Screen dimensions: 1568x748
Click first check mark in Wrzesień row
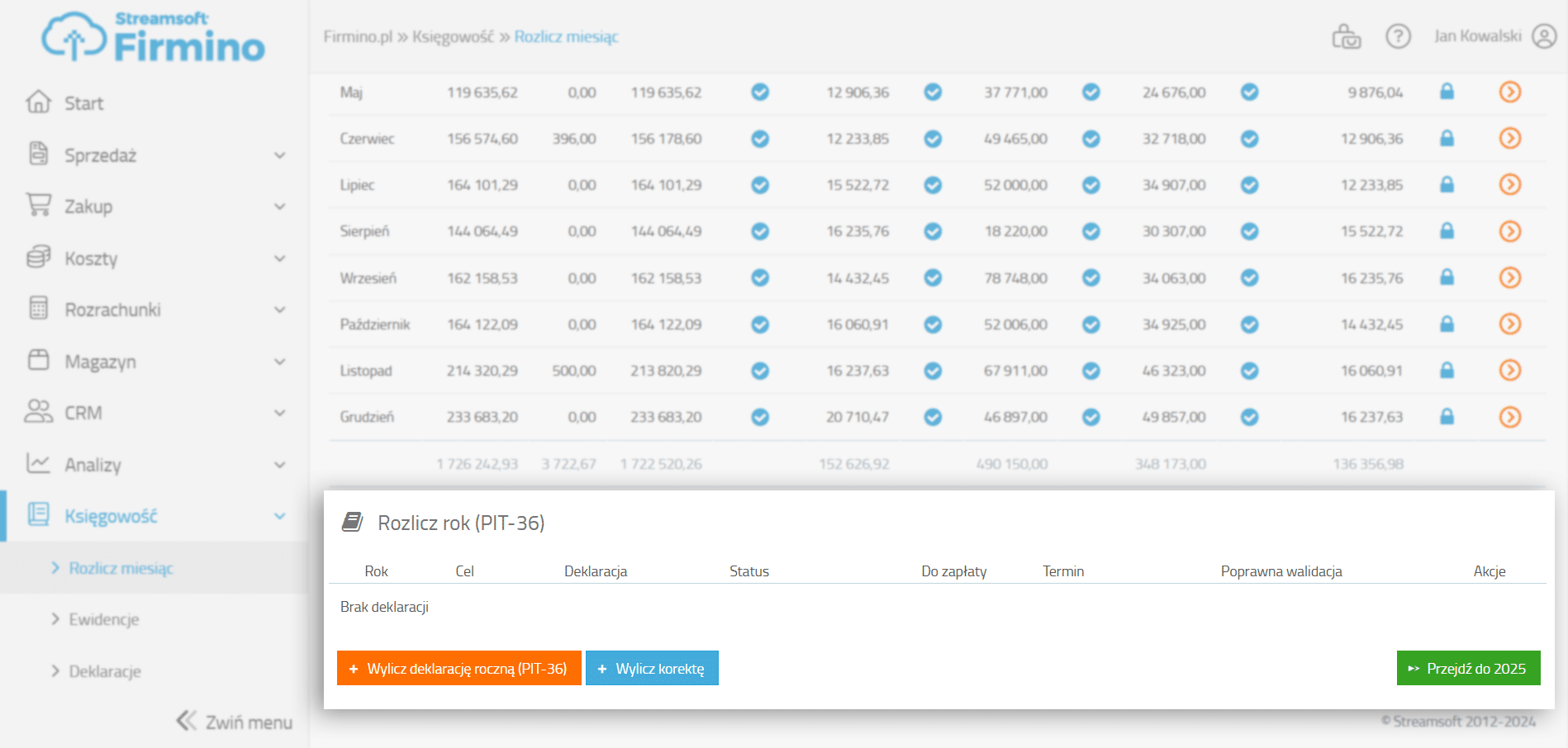click(760, 277)
